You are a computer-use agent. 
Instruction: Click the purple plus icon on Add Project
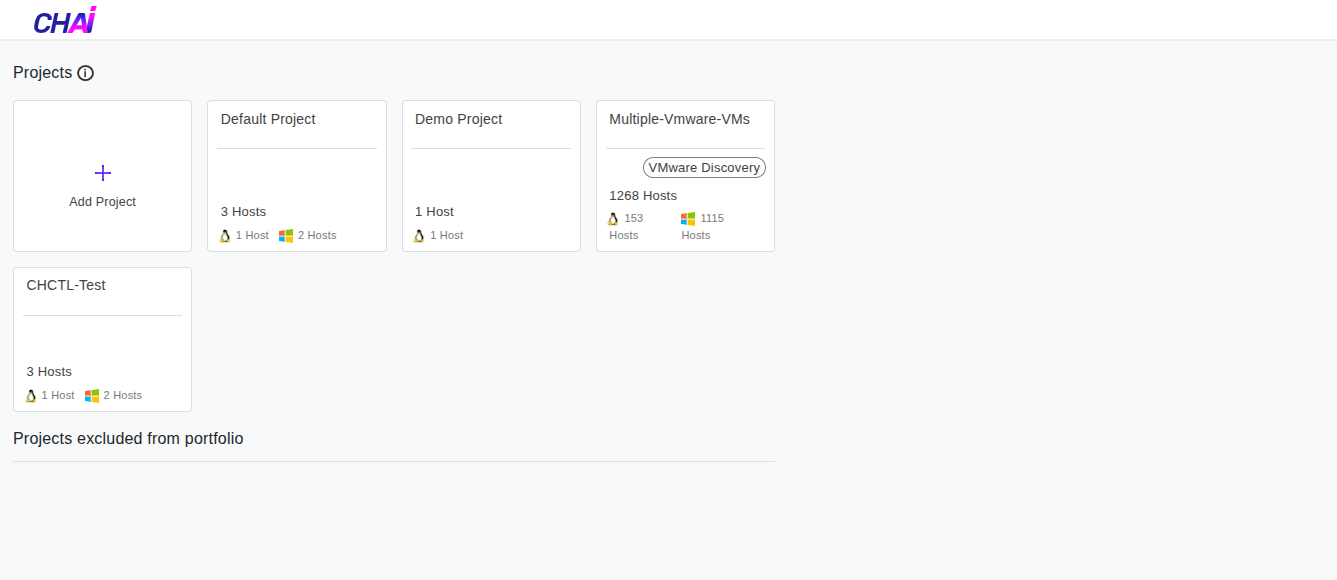[102, 172]
